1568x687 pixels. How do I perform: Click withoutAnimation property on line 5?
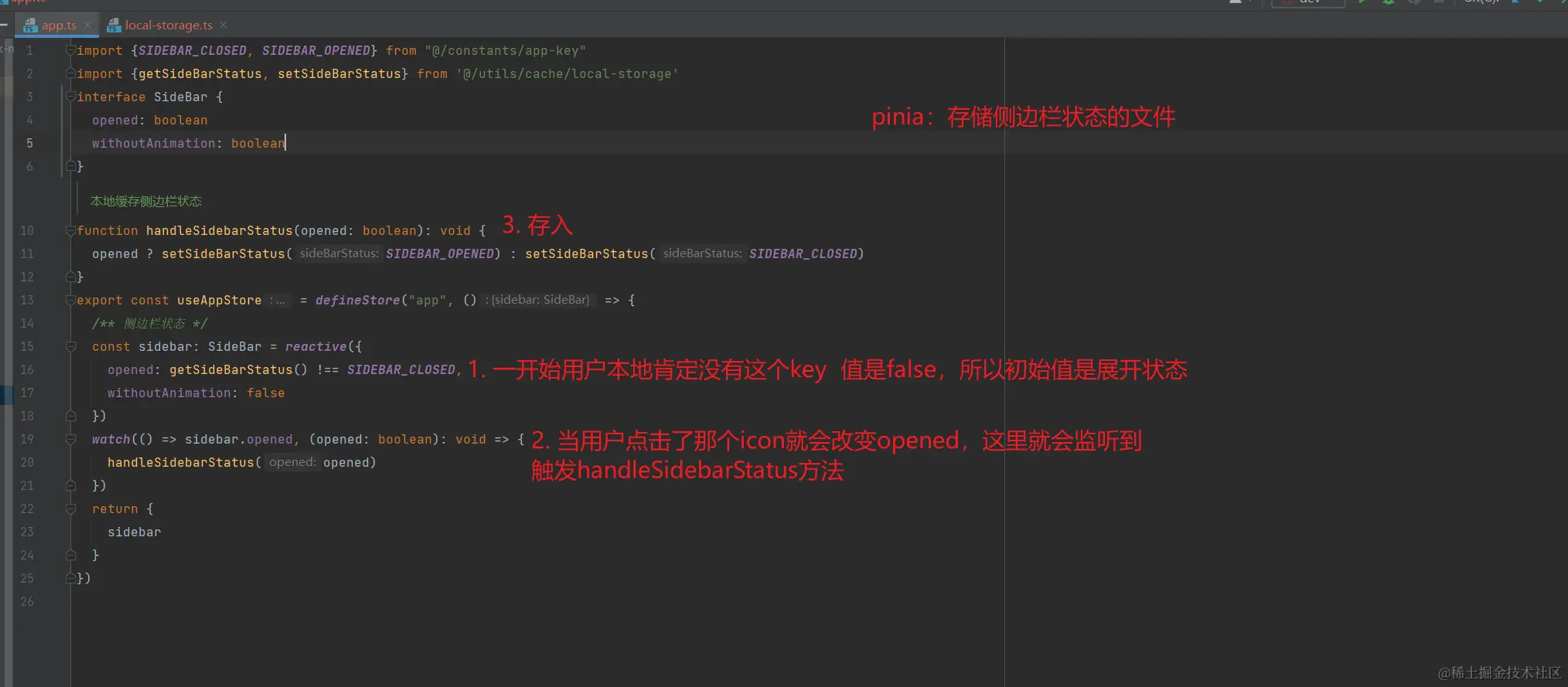154,143
